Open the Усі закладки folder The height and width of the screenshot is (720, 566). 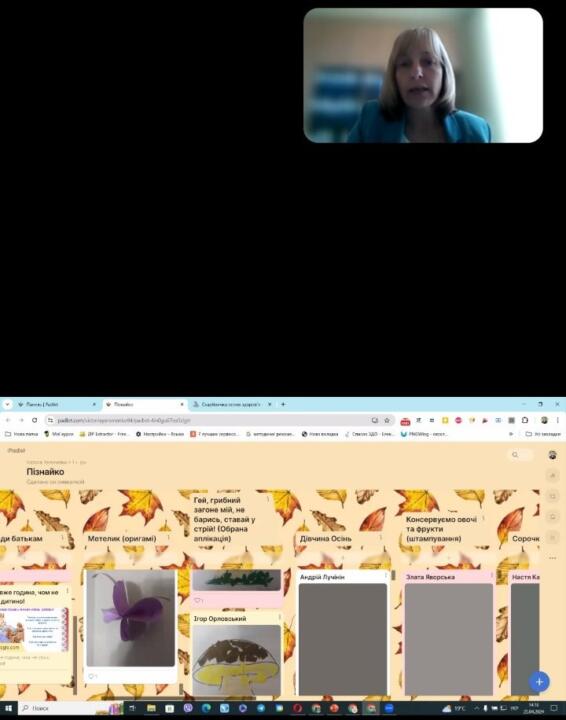coord(543,433)
